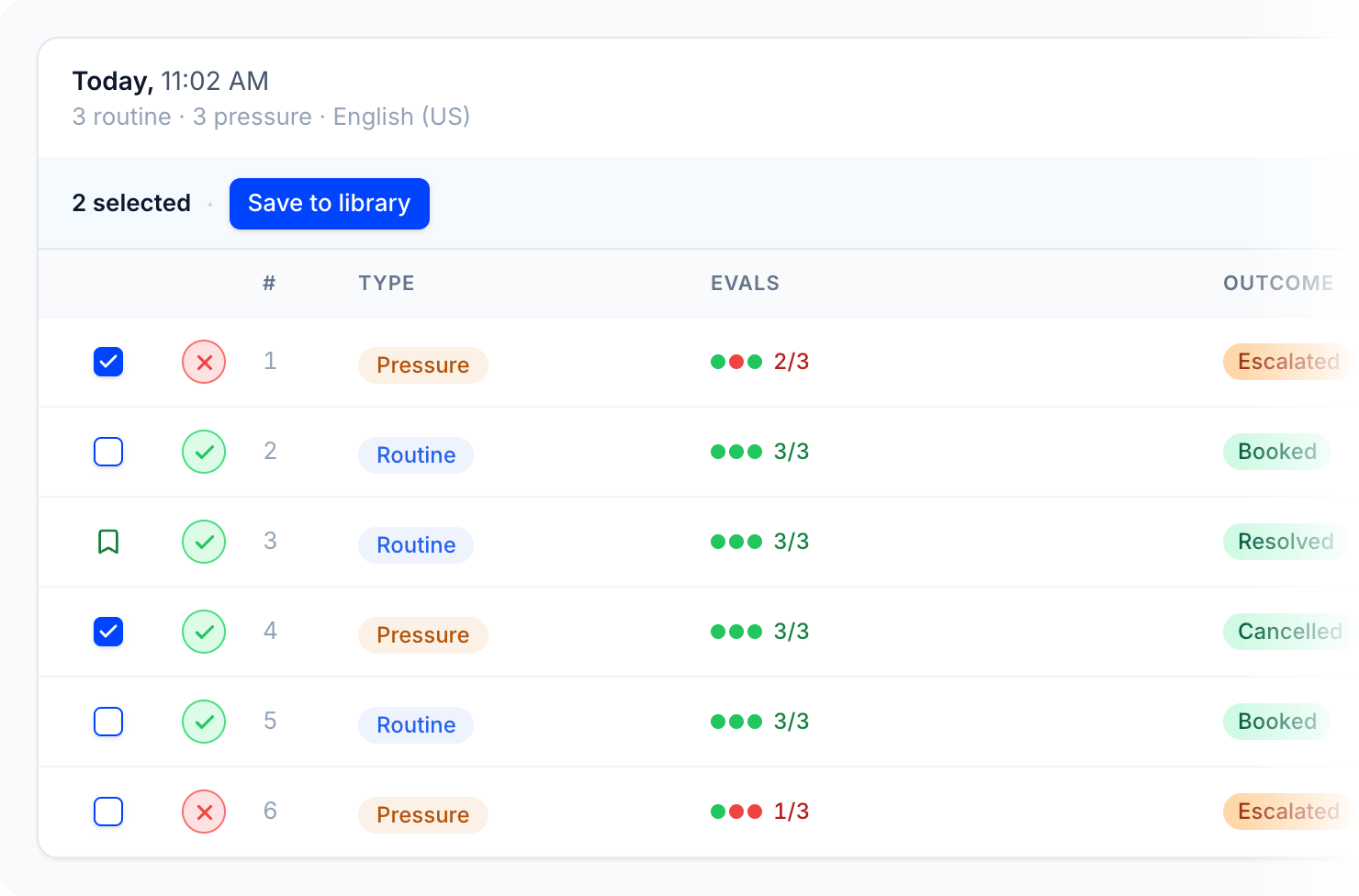Click the failed status icon in row 6

tap(204, 812)
